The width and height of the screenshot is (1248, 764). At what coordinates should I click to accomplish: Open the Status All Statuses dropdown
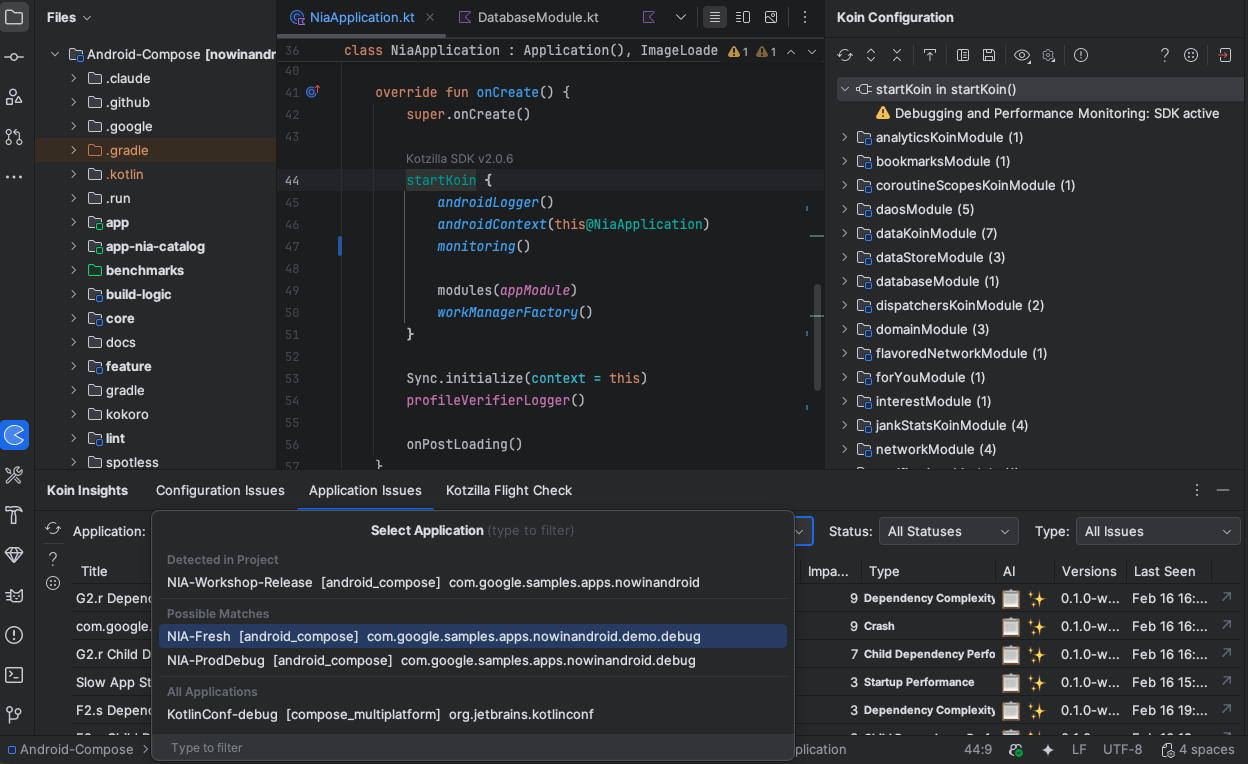pos(947,532)
